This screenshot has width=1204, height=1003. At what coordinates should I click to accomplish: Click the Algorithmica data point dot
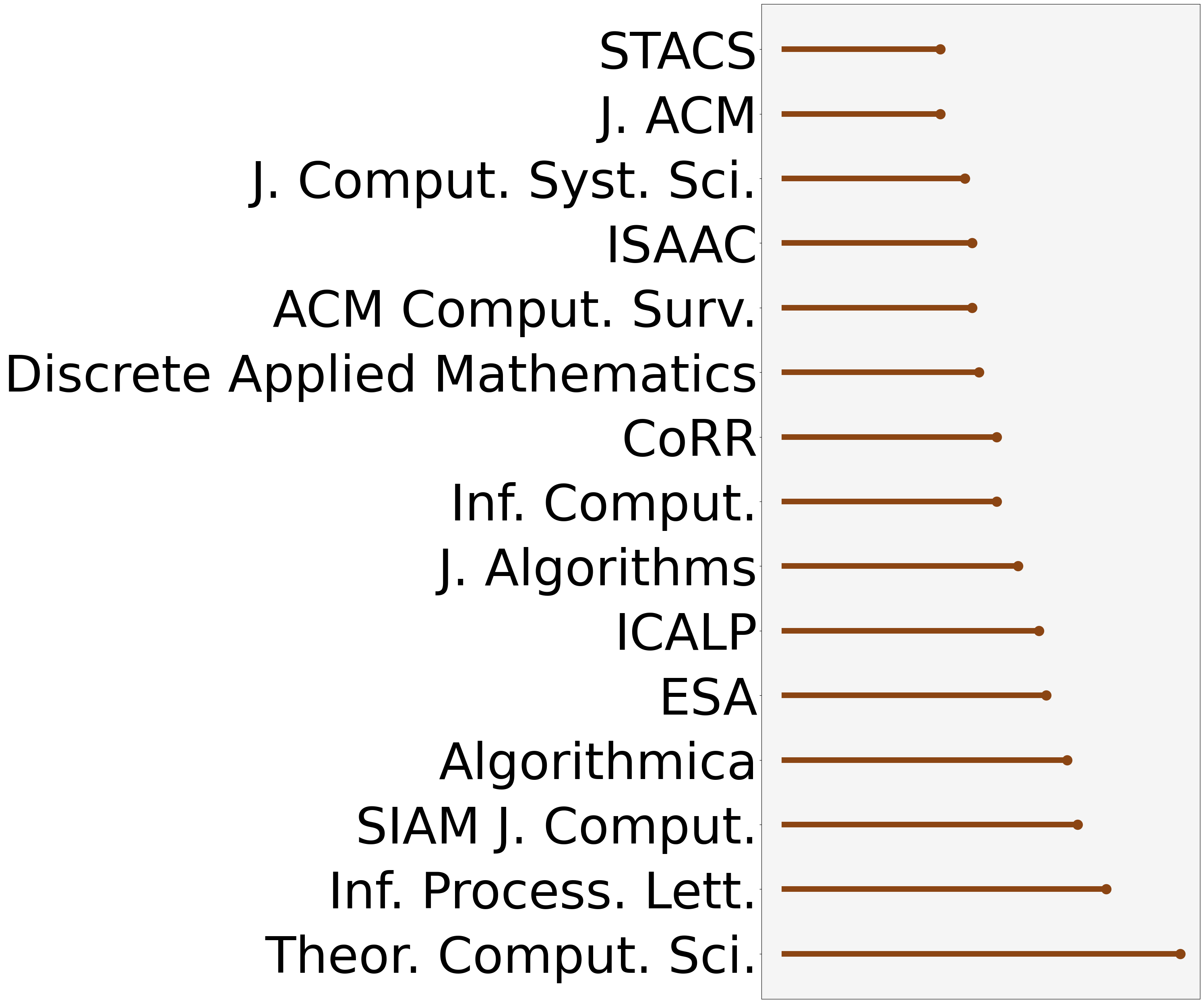point(1067,760)
